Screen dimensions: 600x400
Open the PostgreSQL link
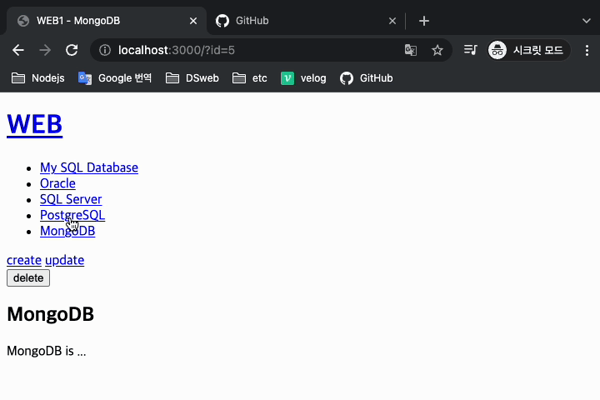click(x=72, y=215)
